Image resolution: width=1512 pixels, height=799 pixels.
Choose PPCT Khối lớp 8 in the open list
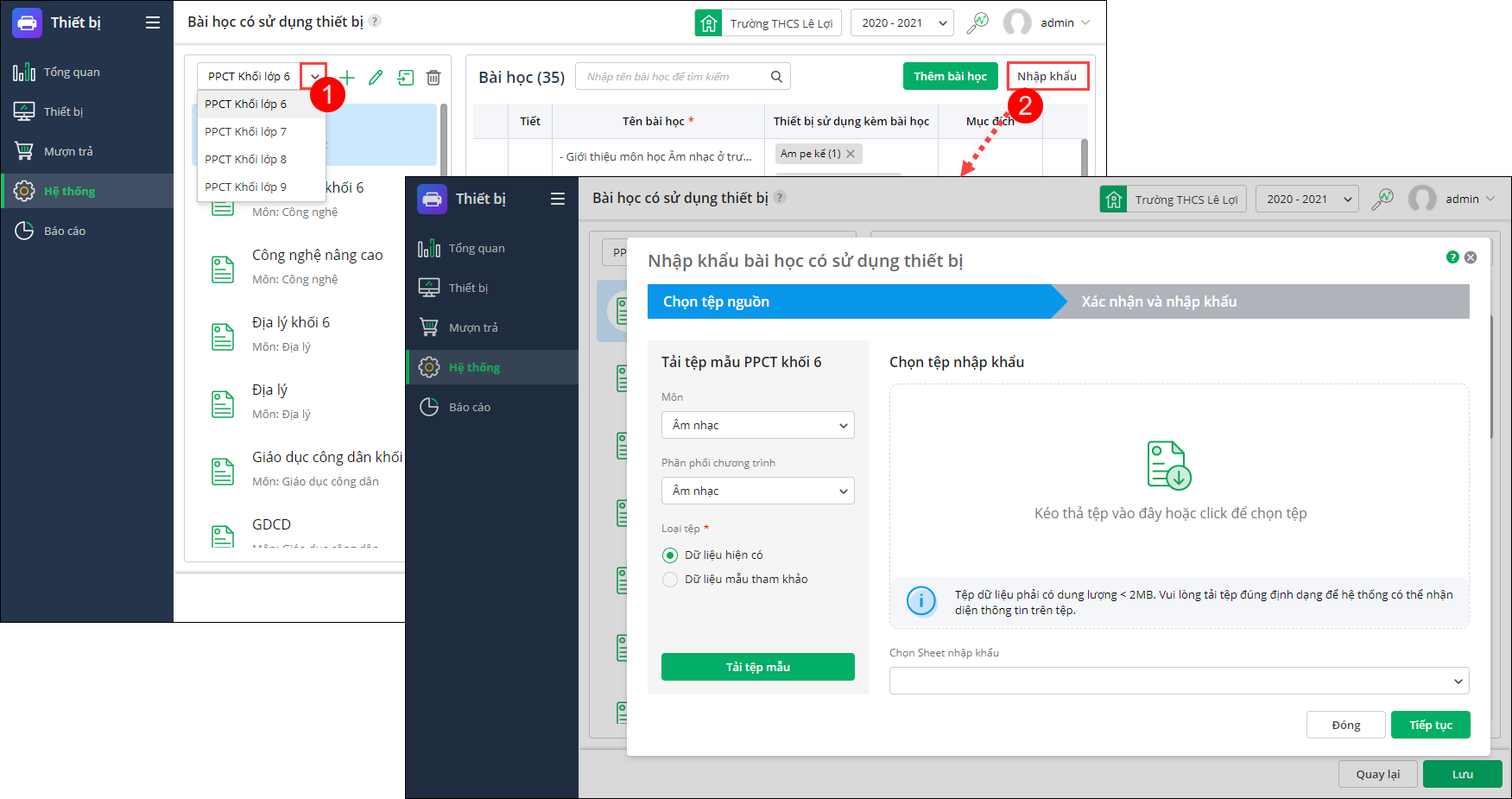tap(262, 159)
